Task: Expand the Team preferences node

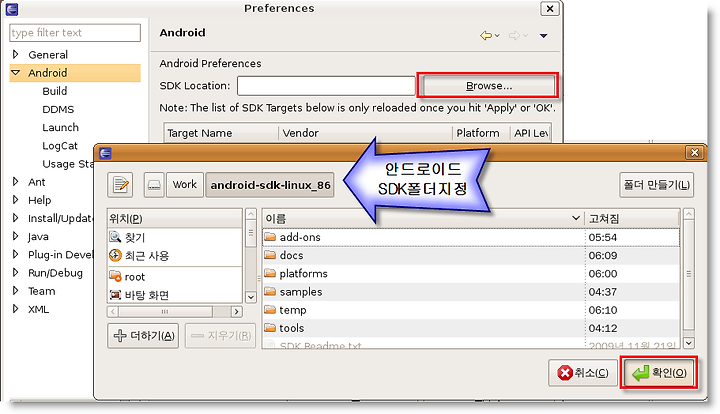Action: click(x=16, y=291)
